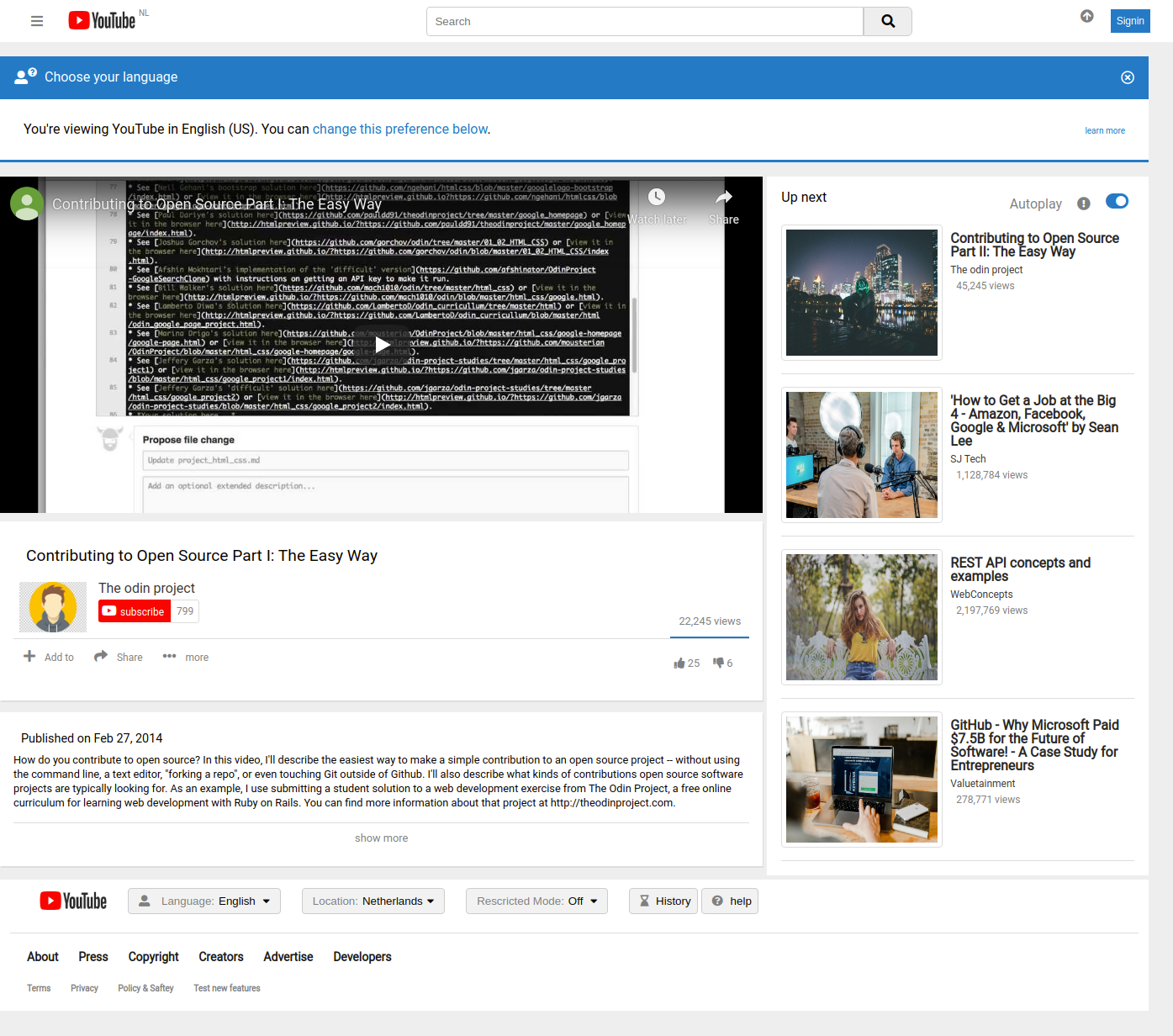
Task: Click the Watch later clock icon
Action: click(x=657, y=197)
